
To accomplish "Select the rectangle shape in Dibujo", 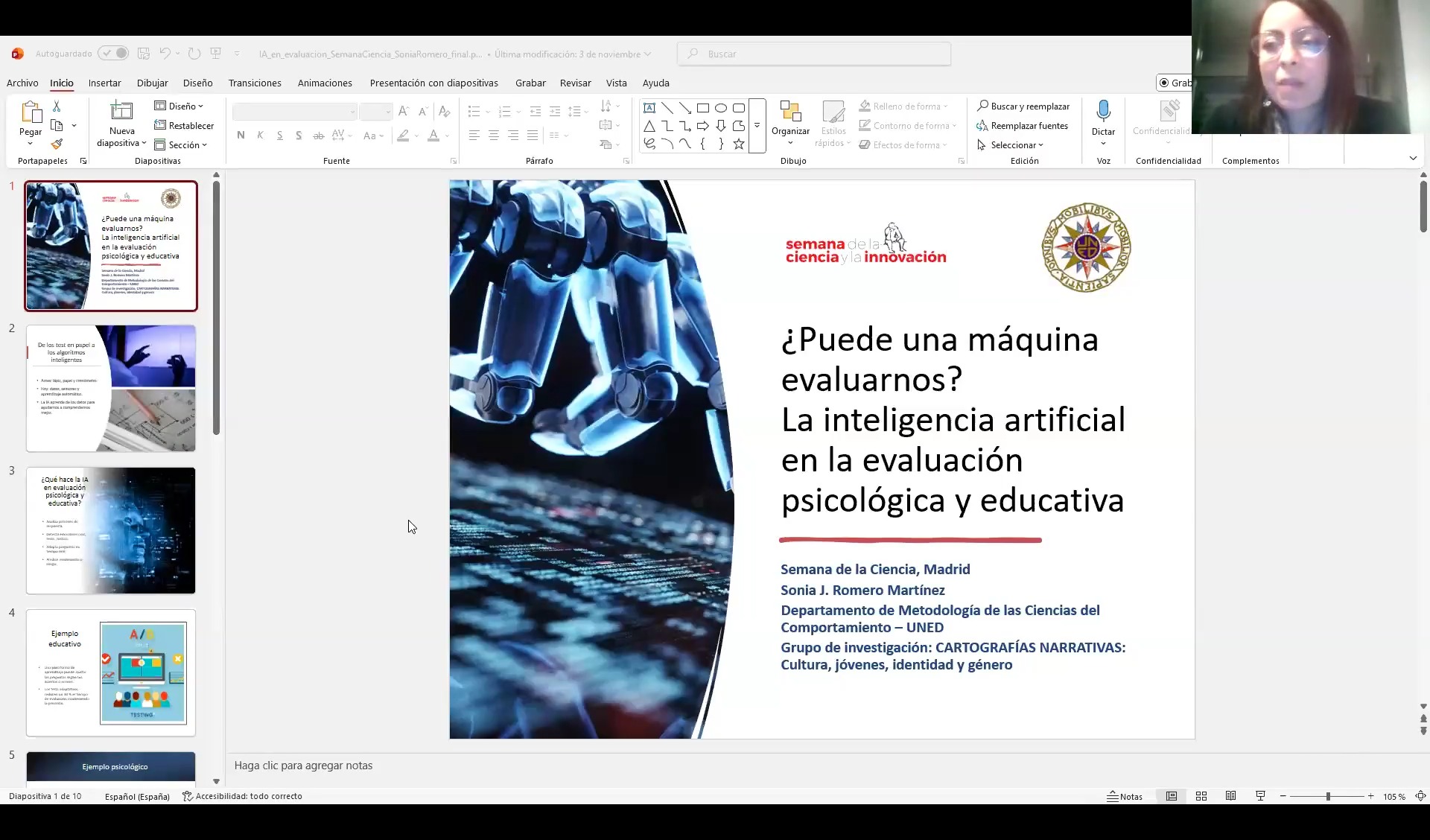I will pos(703,107).
